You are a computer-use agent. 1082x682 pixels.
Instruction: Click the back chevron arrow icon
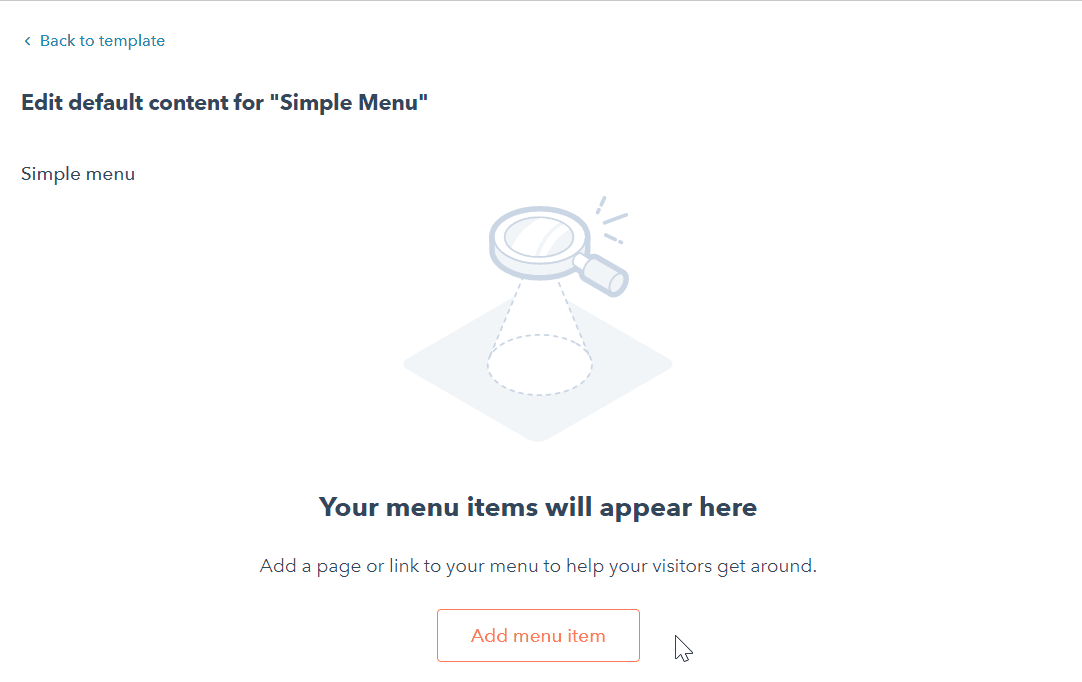[x=27, y=41]
